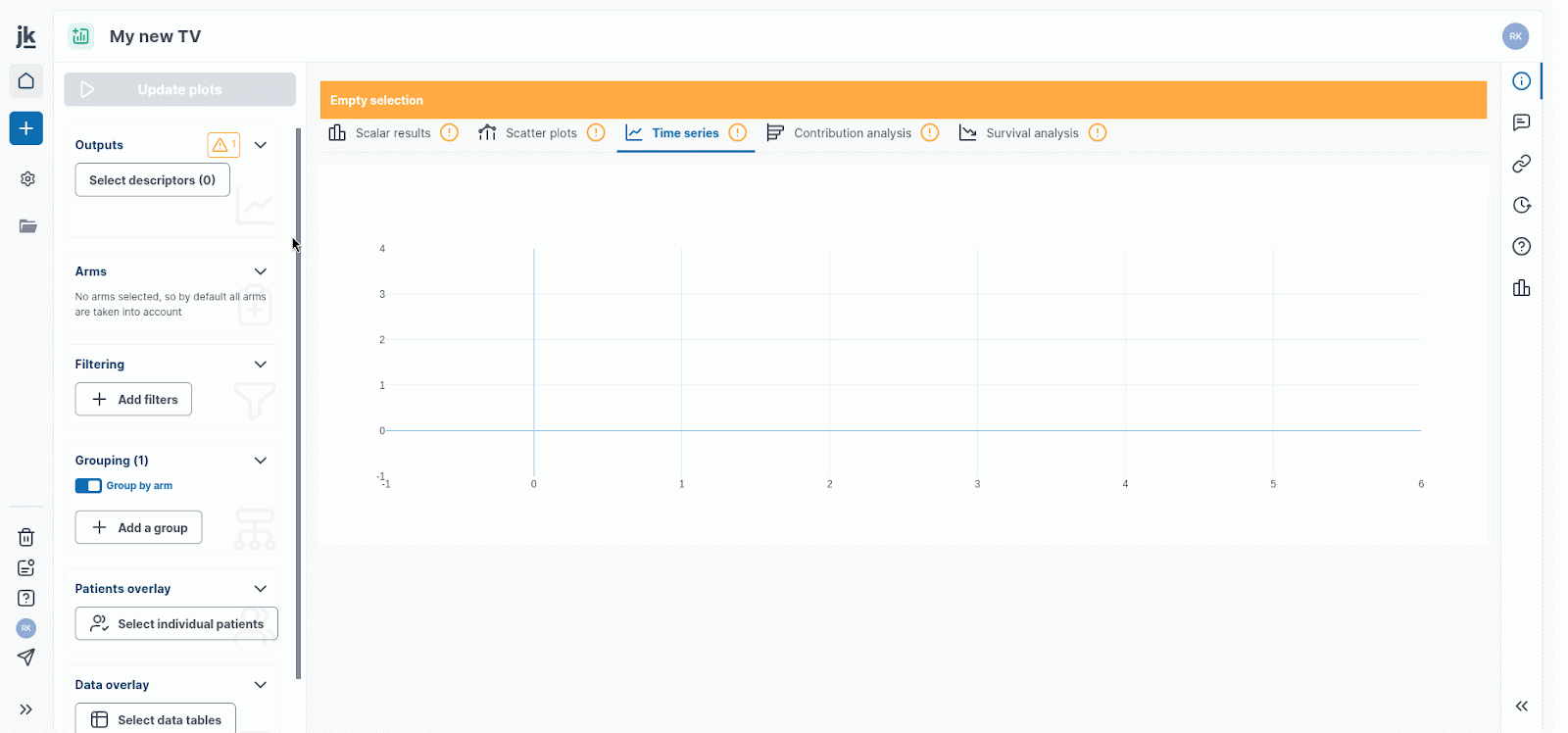Click the paper plane send icon
1568x733 pixels.
click(26, 658)
